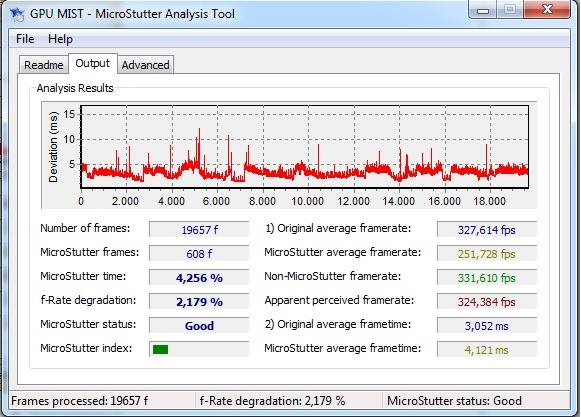581x417 pixels.
Task: Select the Output tab
Action: point(93,63)
